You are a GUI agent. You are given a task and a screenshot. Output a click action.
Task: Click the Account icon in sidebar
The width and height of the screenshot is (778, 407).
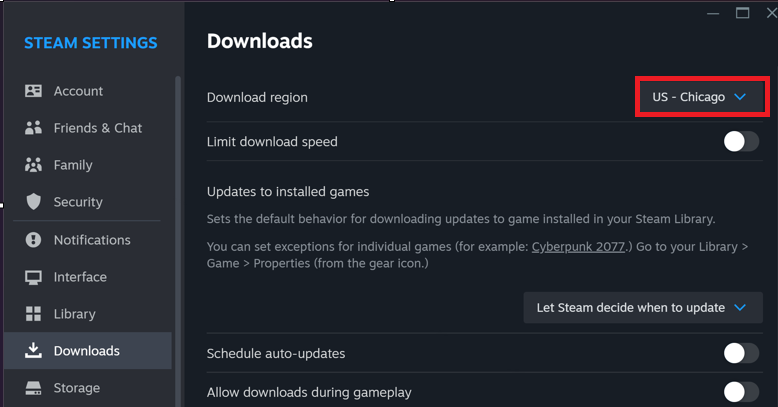[34, 91]
